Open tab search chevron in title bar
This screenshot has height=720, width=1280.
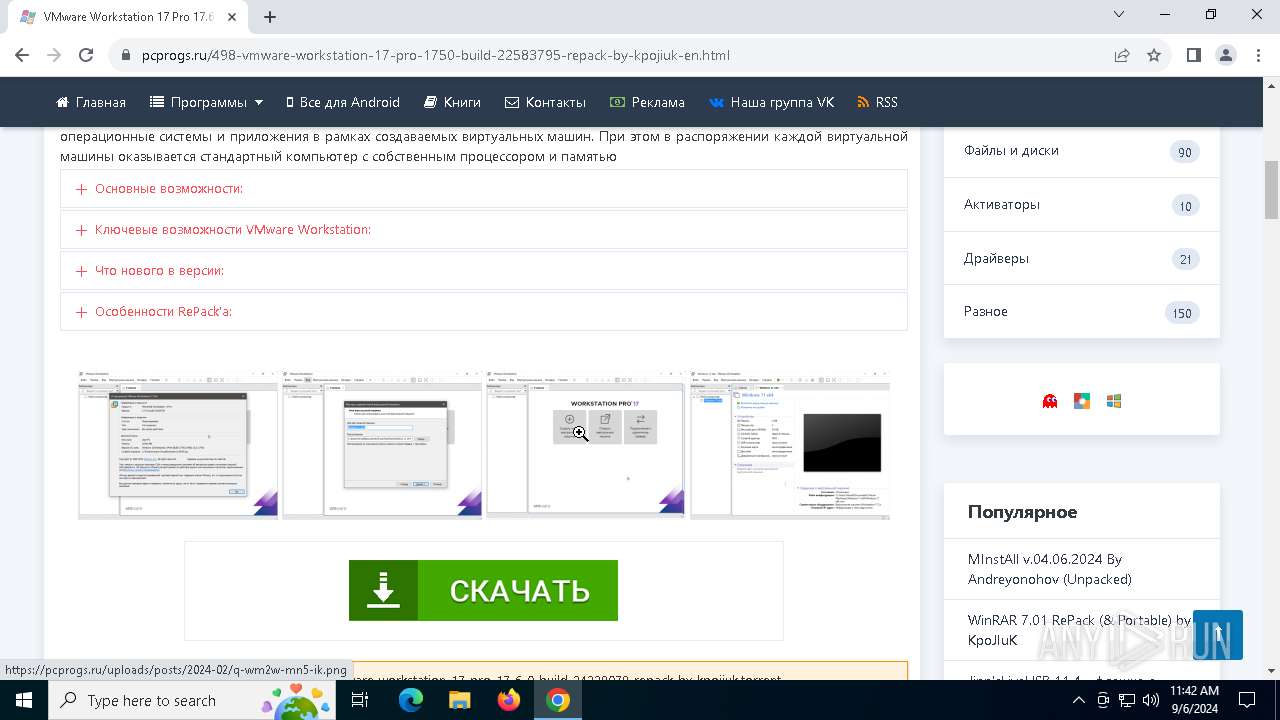[1120, 15]
